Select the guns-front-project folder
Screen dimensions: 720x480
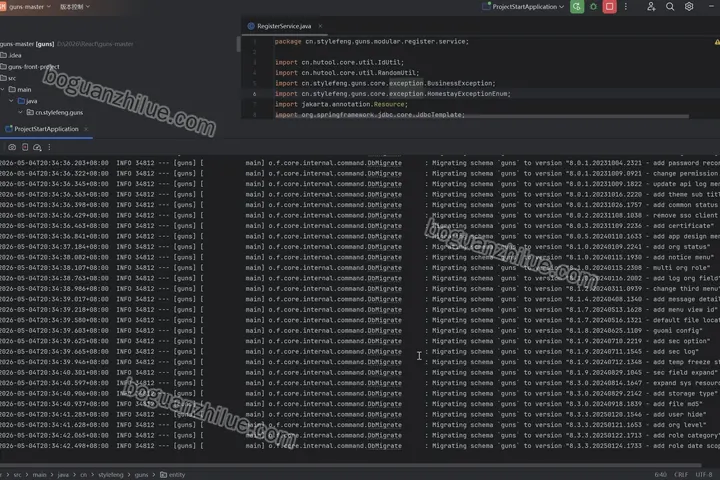pos(34,67)
